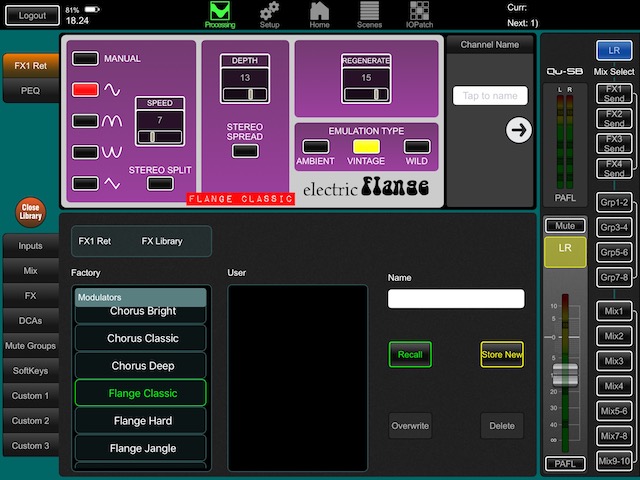Select Mix4

tap(614, 386)
